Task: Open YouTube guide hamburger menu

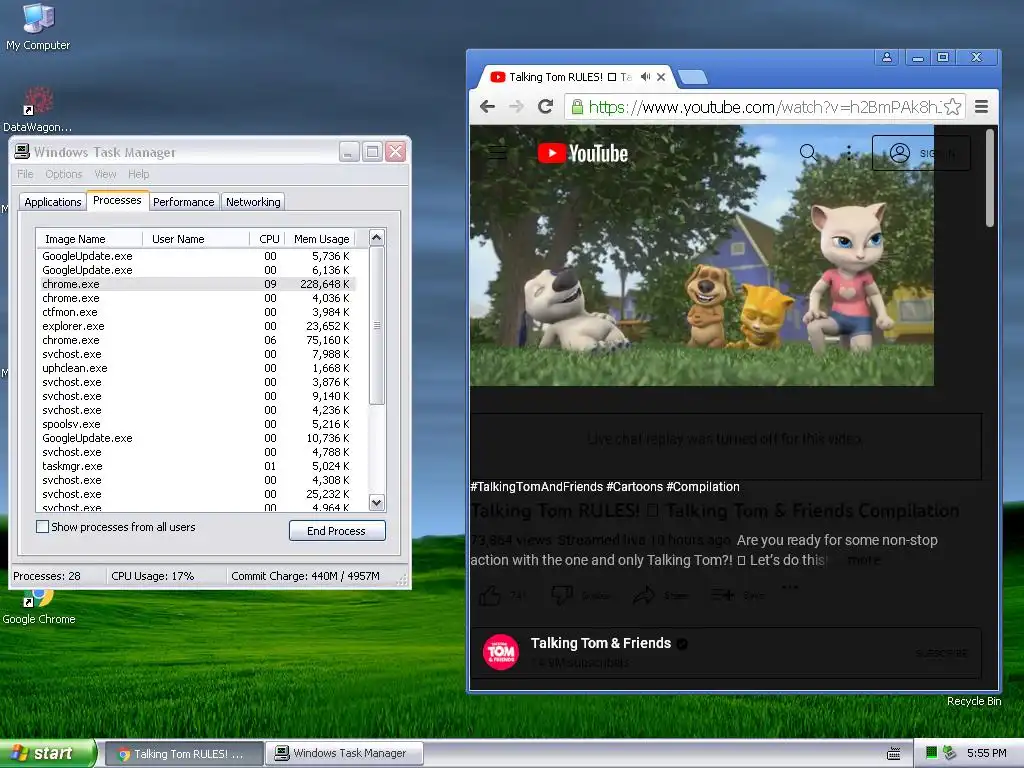Action: pyautogui.click(x=498, y=153)
